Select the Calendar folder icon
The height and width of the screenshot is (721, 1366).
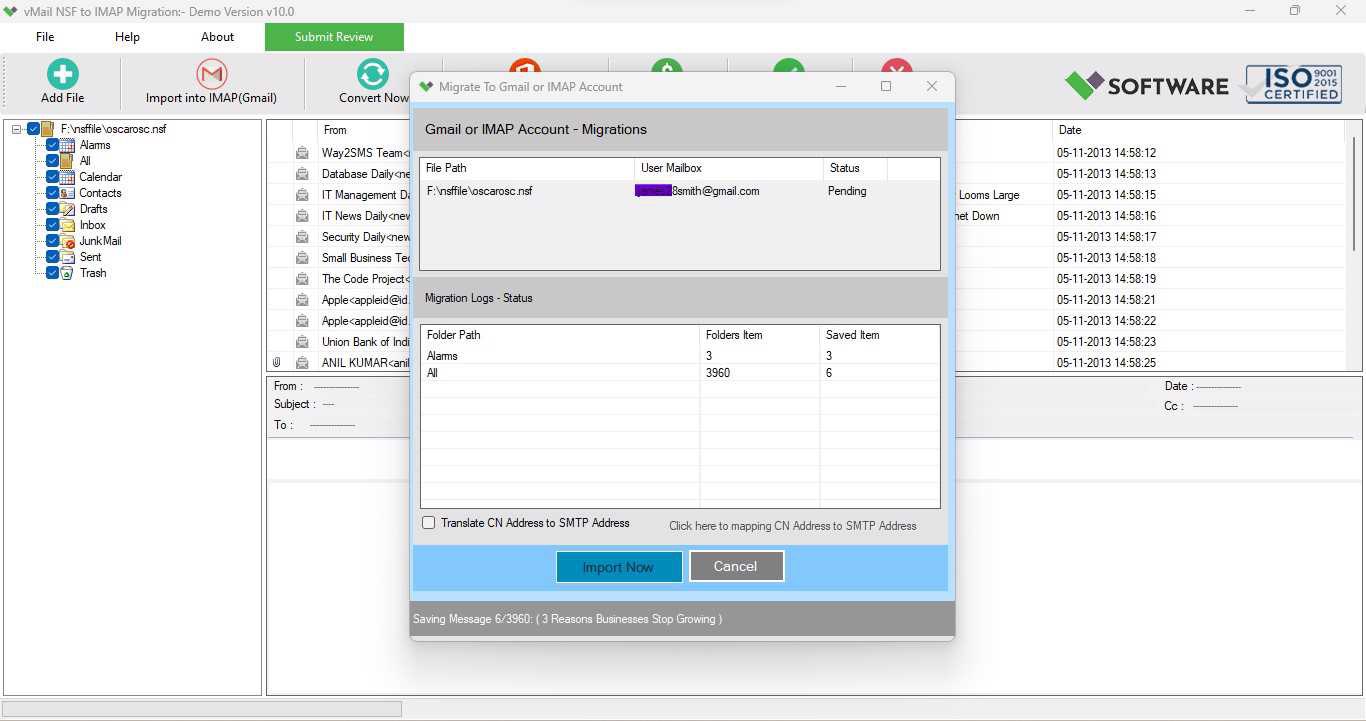pyautogui.click(x=67, y=177)
